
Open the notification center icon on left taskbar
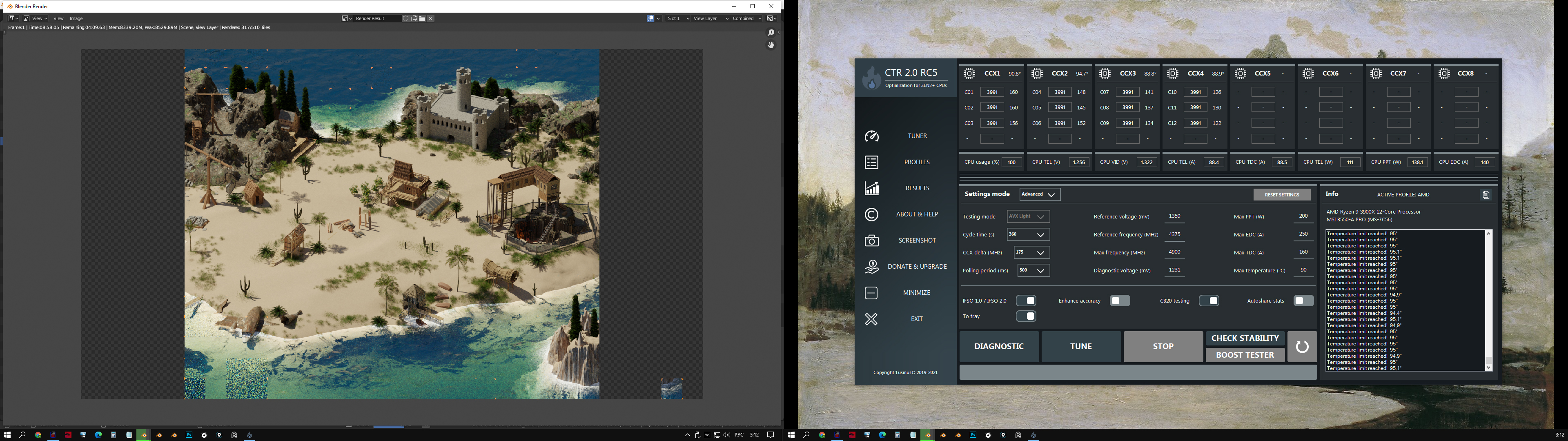pyautogui.click(x=770, y=435)
